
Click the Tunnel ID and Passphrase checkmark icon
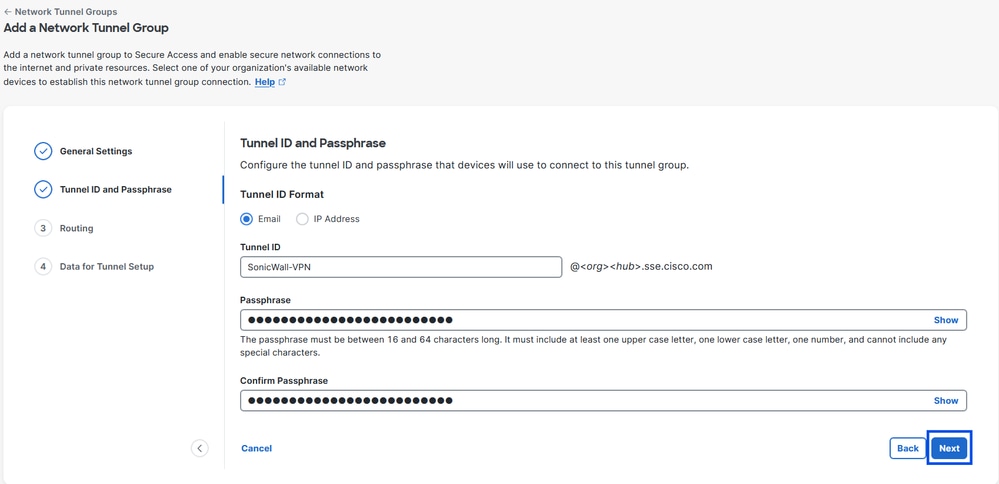coord(43,189)
